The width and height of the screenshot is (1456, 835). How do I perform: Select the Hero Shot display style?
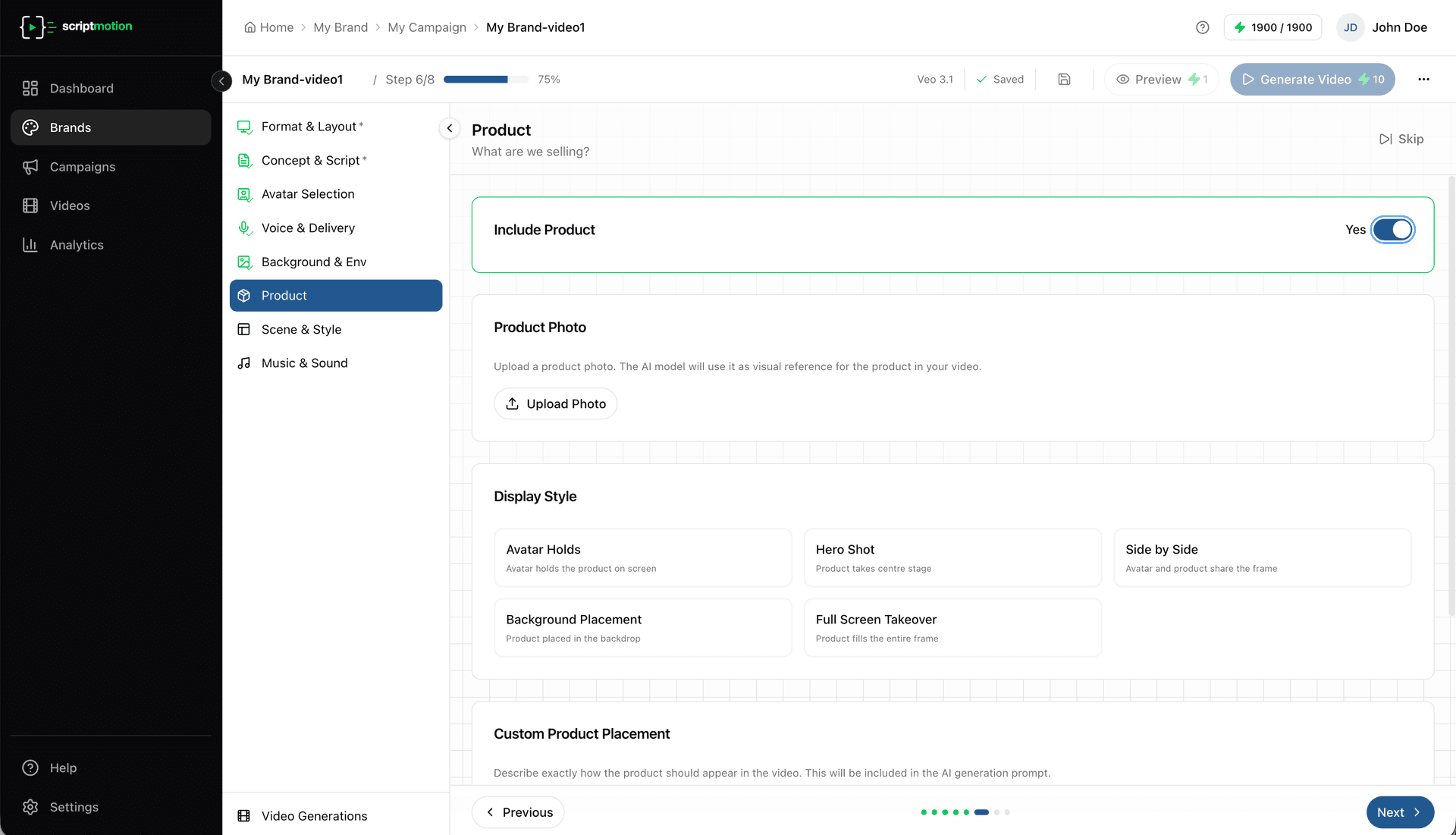point(952,557)
